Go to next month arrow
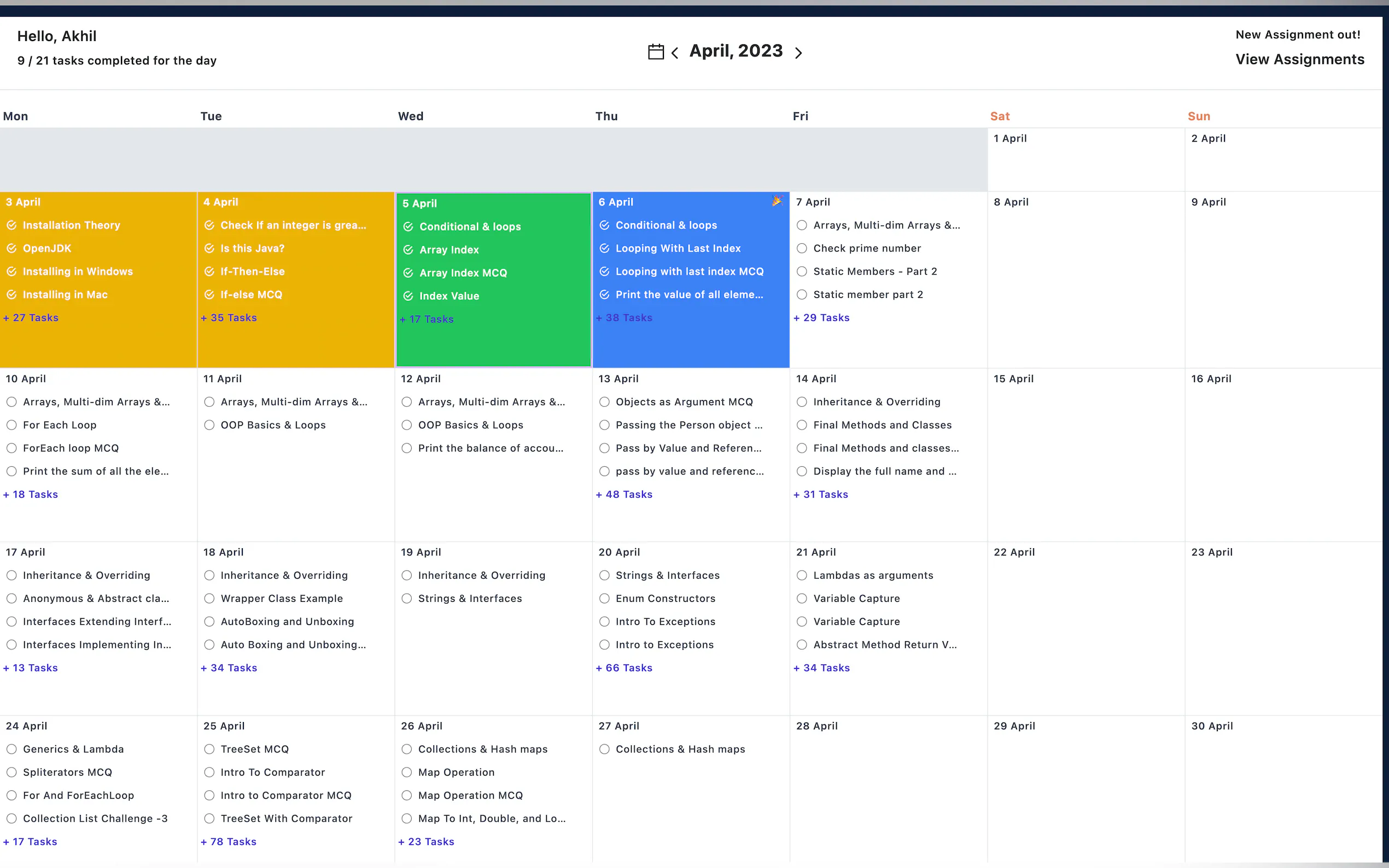 coord(798,53)
